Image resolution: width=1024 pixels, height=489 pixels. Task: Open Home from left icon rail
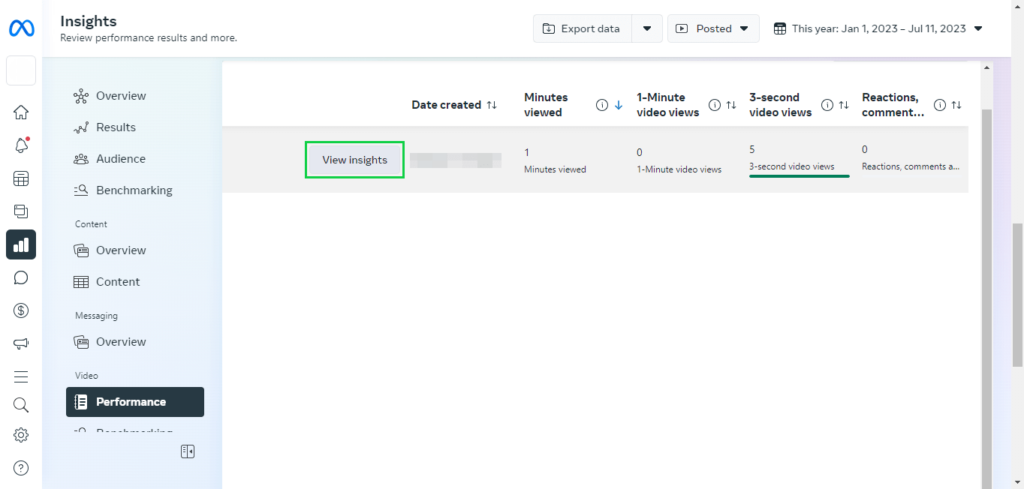pos(21,112)
